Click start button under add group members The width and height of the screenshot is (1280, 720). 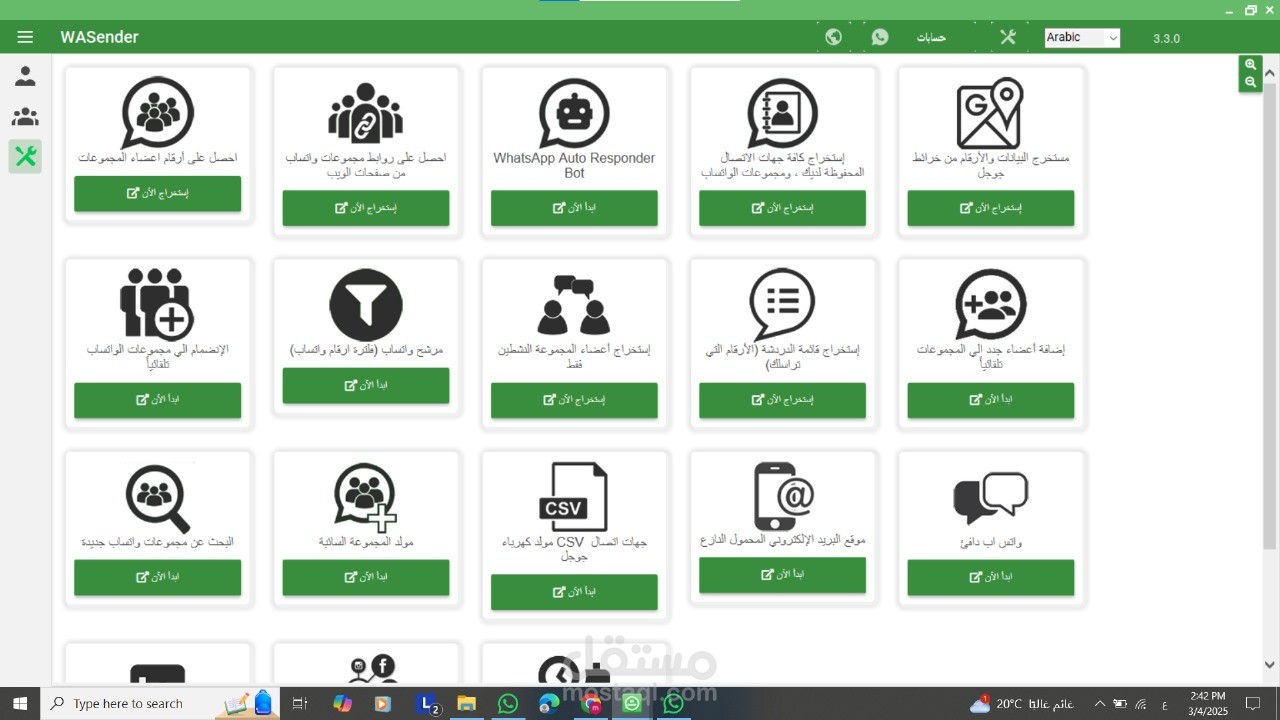(x=990, y=400)
